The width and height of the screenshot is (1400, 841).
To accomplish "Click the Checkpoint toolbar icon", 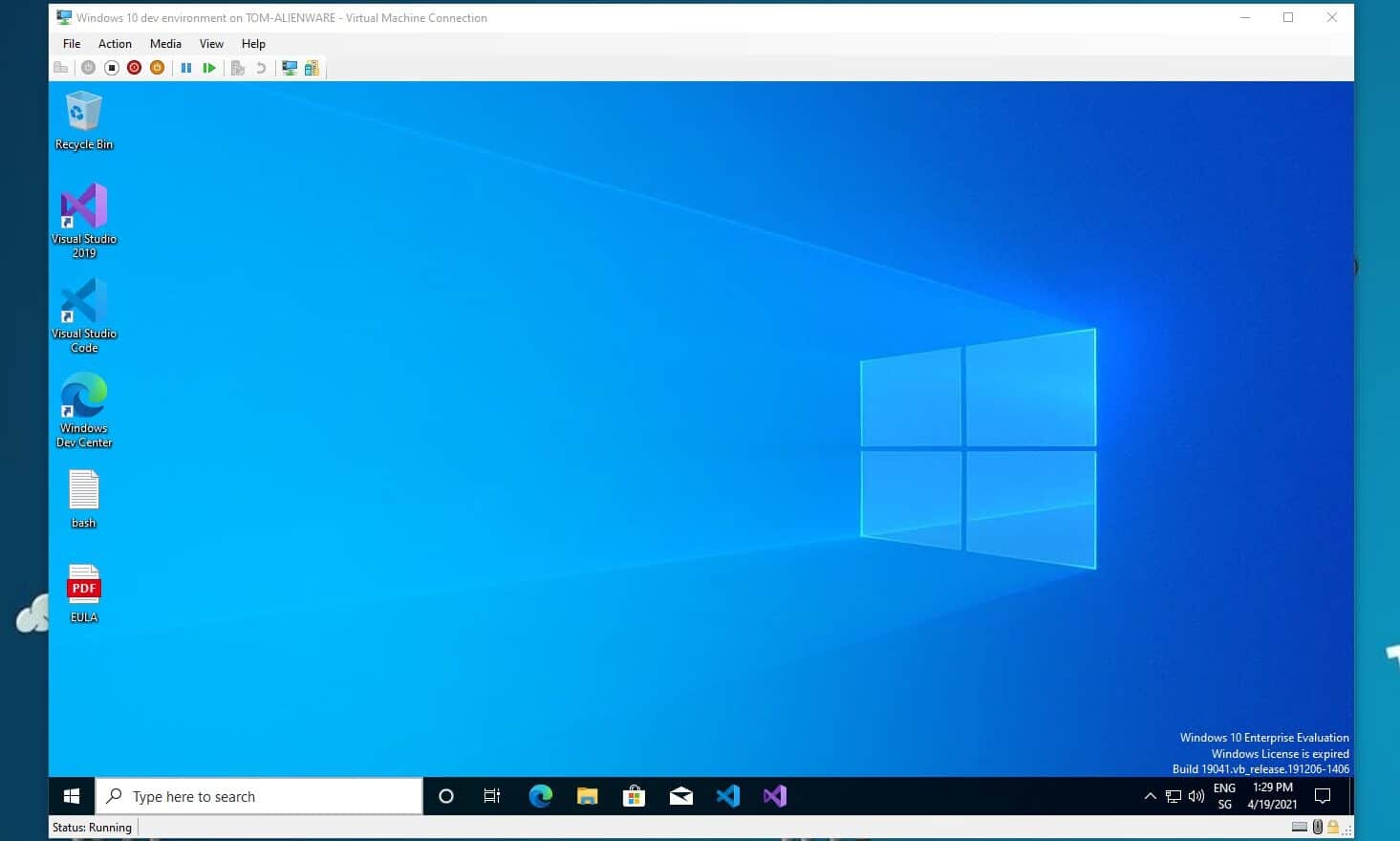I will [x=238, y=68].
